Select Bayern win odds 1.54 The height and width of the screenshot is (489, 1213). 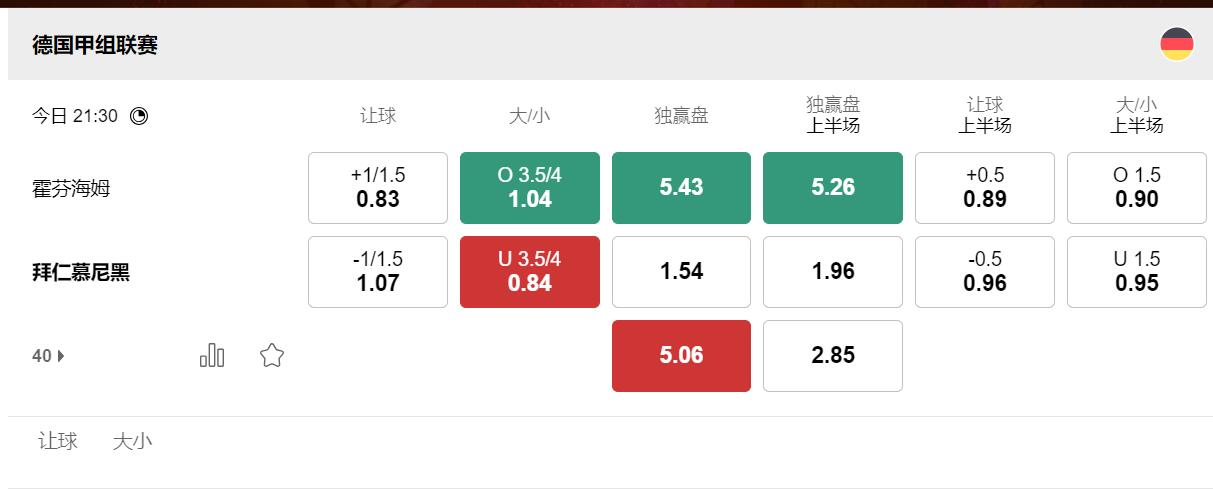[x=681, y=272]
